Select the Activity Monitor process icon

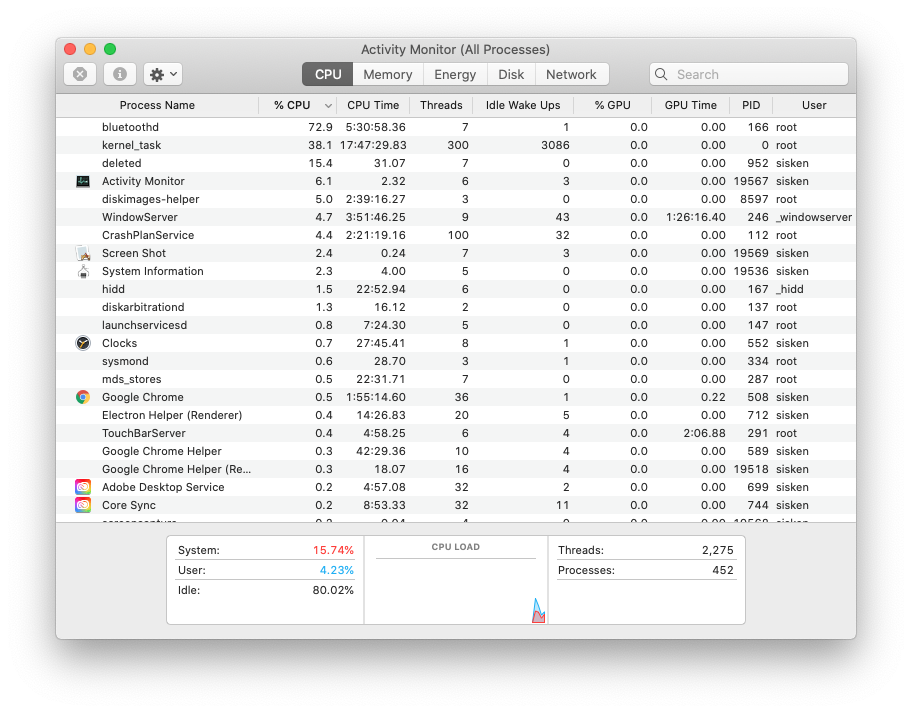[84, 181]
